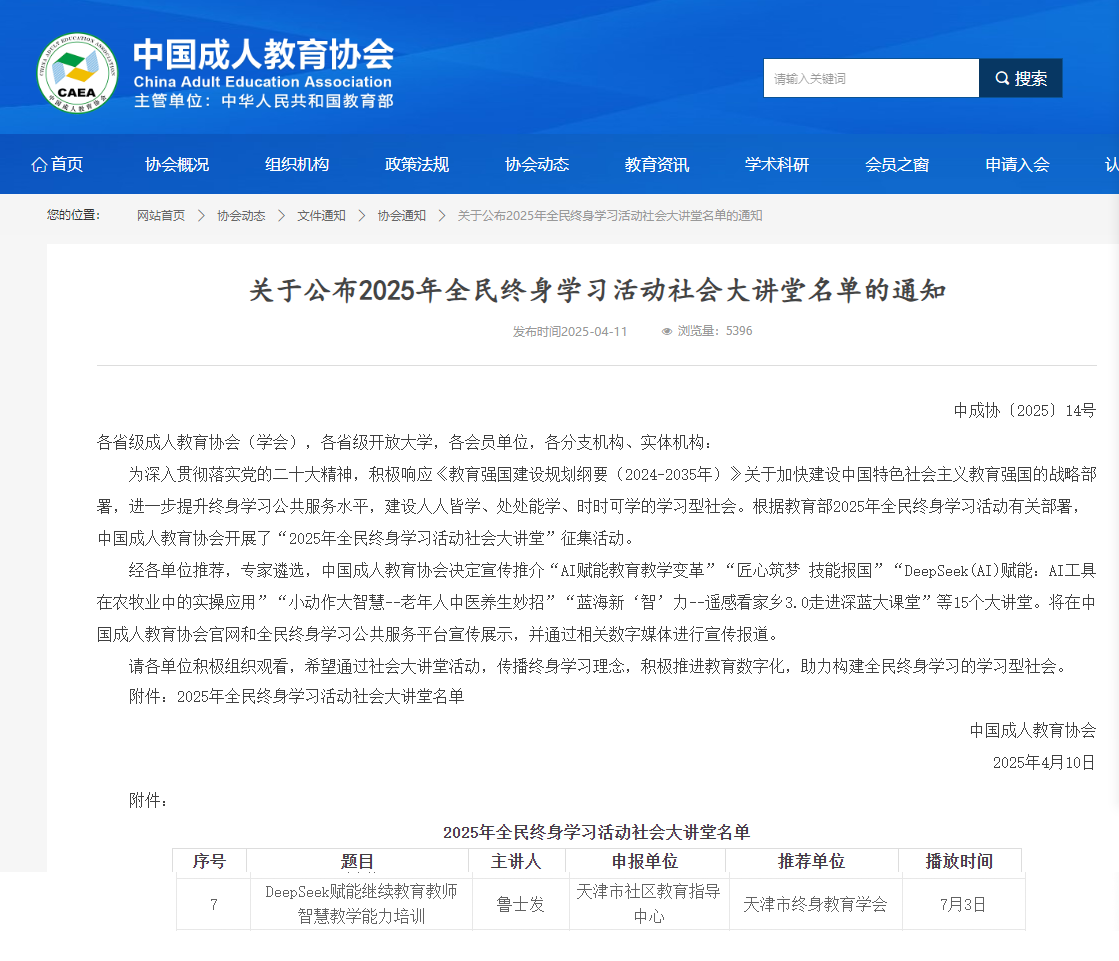Screen dimensions: 1119x961
Task: Click the 推荐单位 column header
Action: [x=811, y=861]
